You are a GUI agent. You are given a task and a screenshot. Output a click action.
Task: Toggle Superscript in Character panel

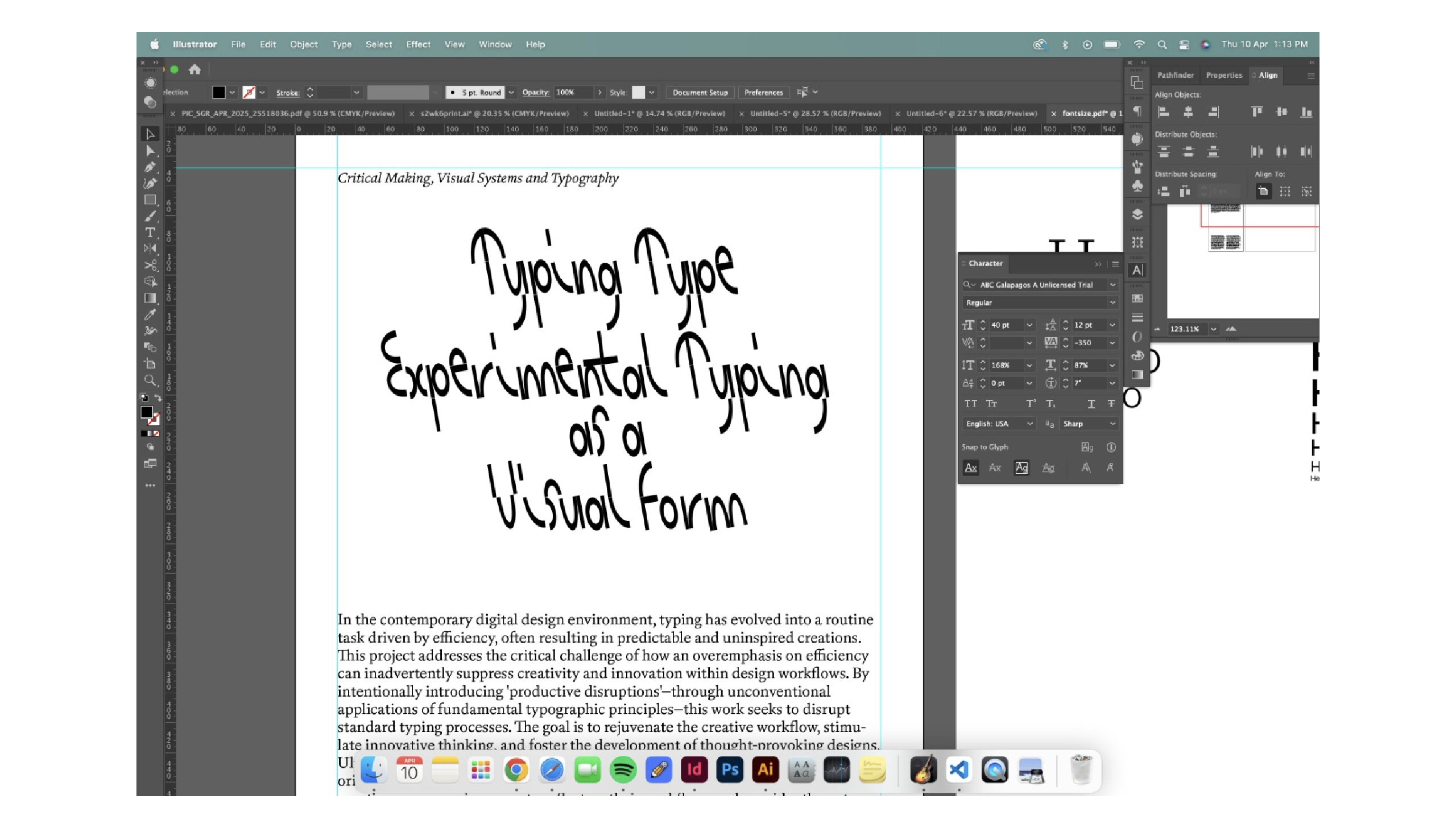tap(1031, 404)
